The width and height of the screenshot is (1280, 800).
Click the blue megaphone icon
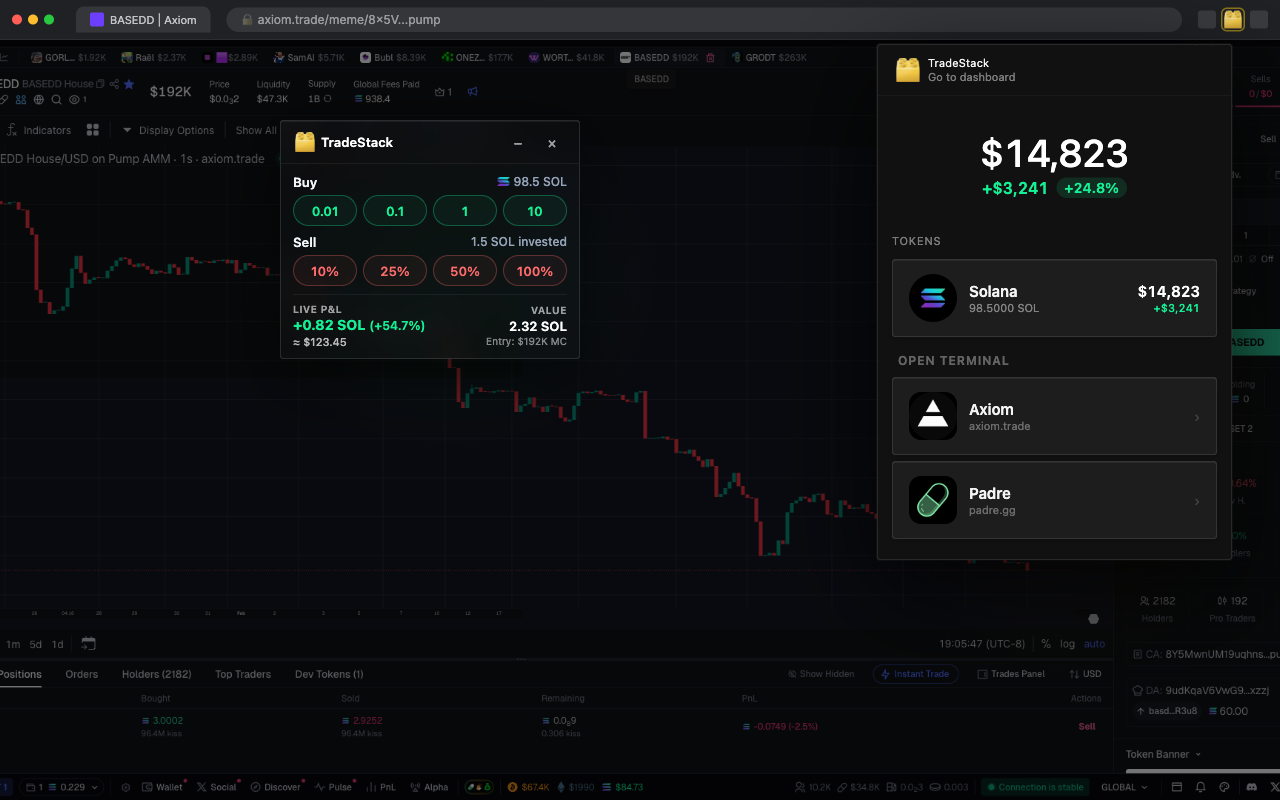[x=473, y=92]
